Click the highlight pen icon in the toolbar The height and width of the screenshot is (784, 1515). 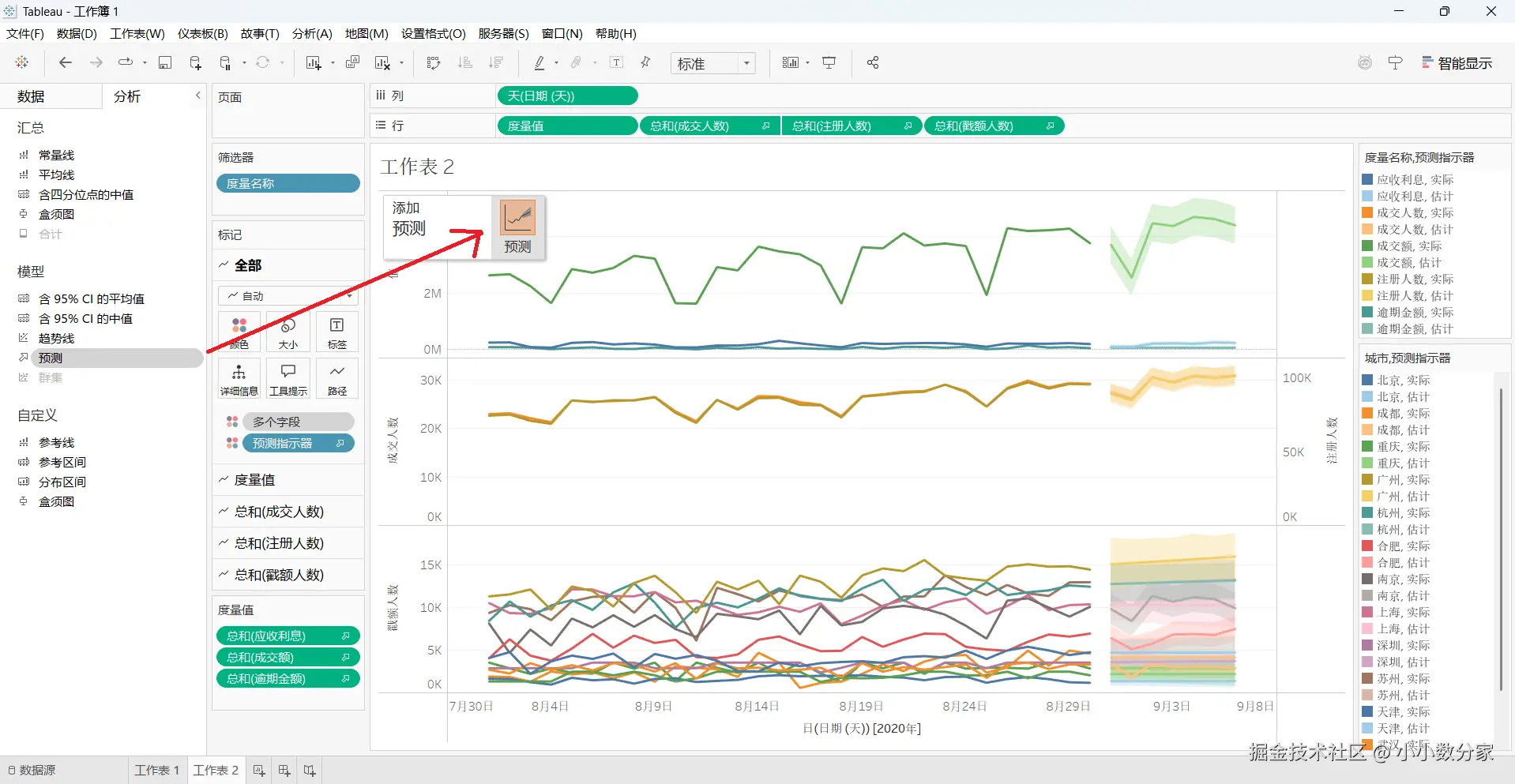coord(539,63)
